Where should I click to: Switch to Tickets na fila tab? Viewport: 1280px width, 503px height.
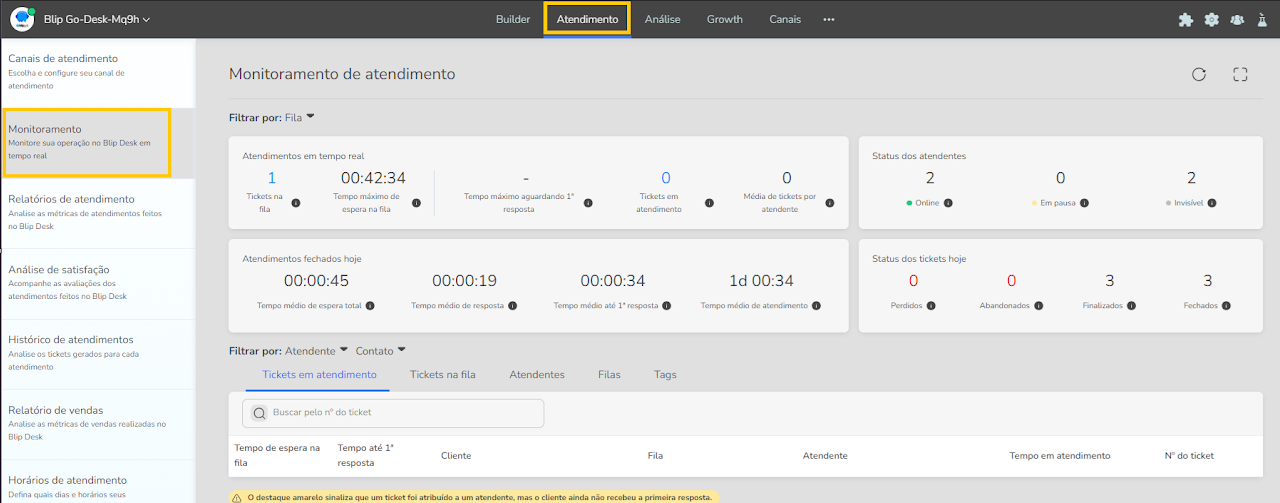pyautogui.click(x=442, y=374)
